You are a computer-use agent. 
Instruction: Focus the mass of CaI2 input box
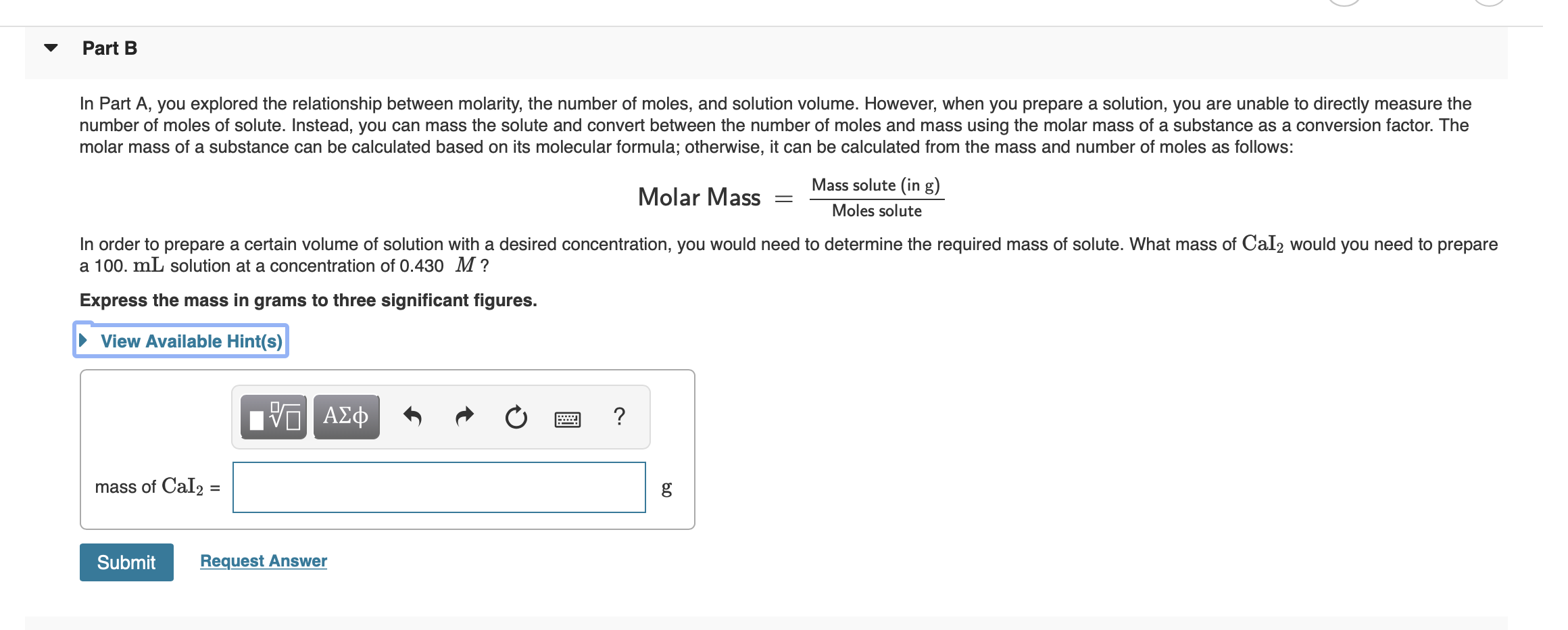(x=439, y=487)
